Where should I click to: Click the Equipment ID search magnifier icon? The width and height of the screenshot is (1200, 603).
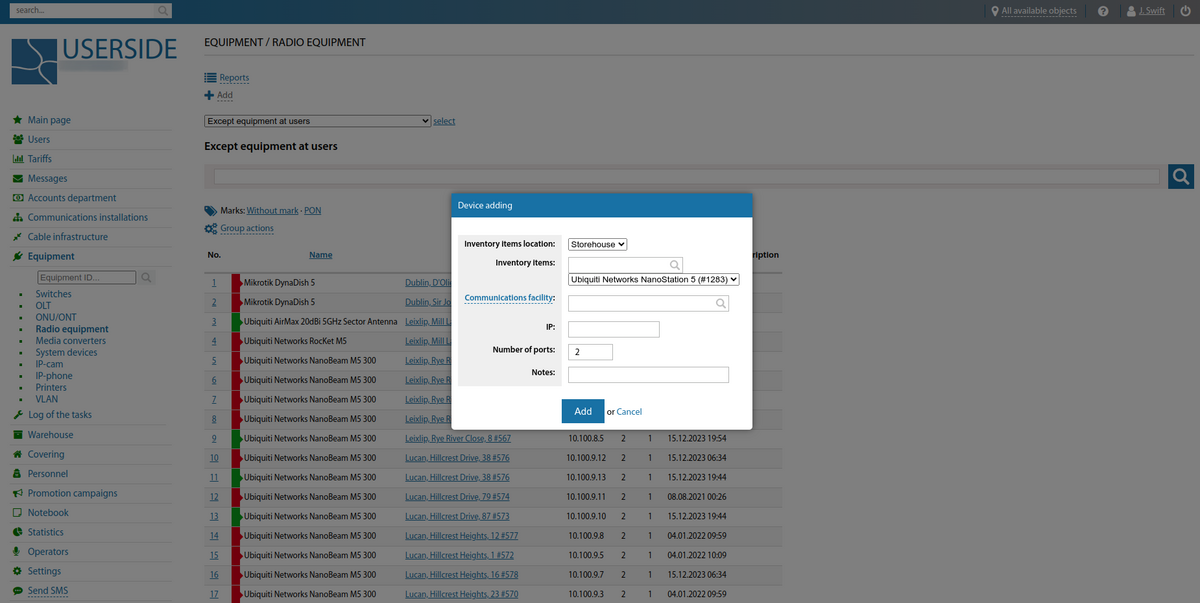click(146, 277)
